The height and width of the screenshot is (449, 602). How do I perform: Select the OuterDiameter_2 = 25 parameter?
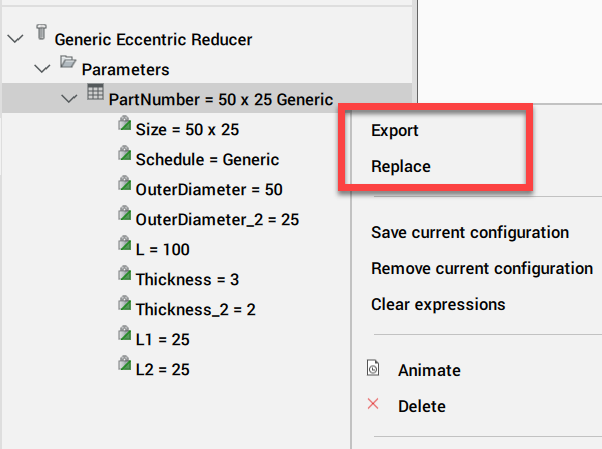(x=217, y=220)
